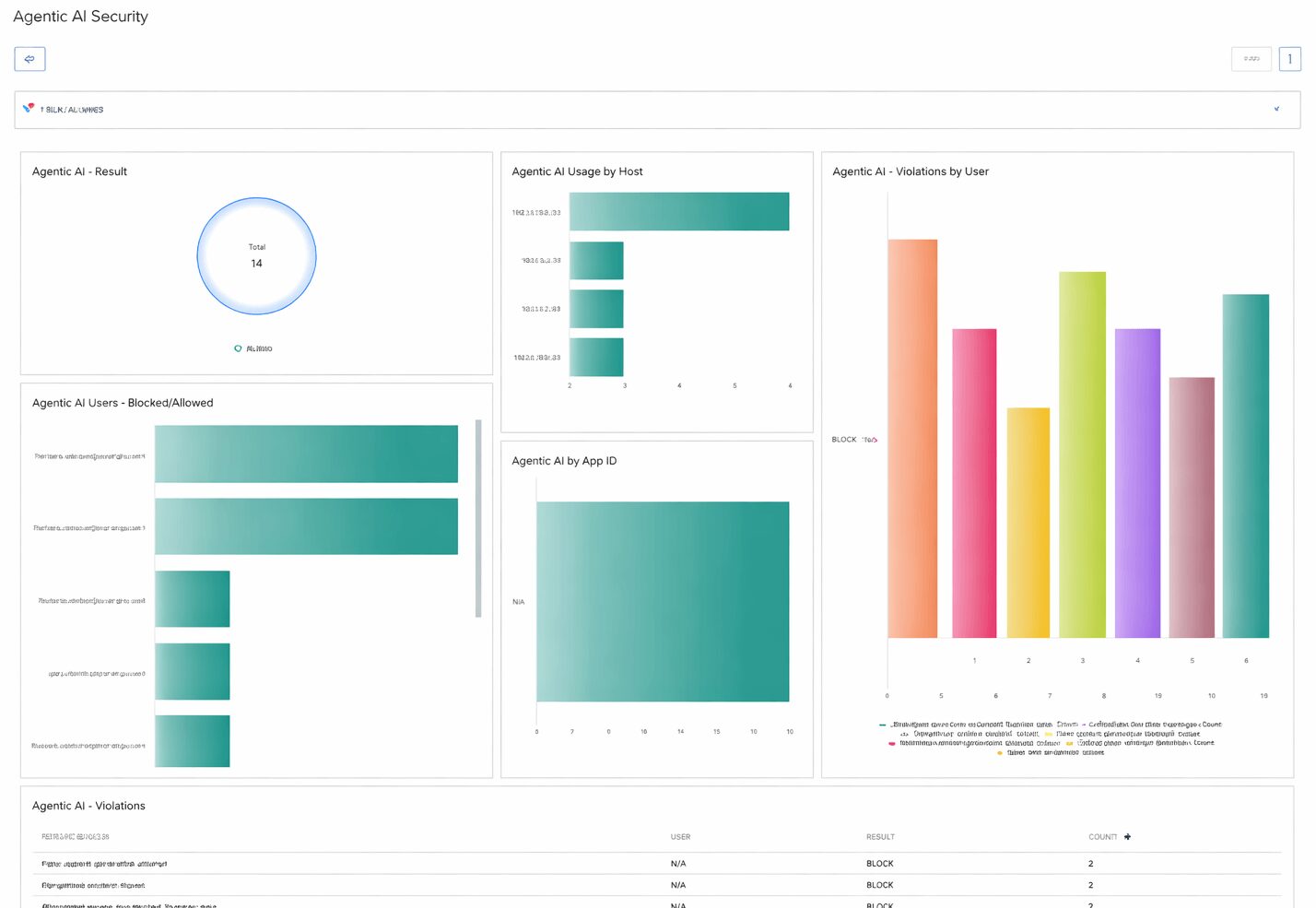Select the first row of the Violations table
This screenshot has height=908, width=1316.
coord(645,863)
